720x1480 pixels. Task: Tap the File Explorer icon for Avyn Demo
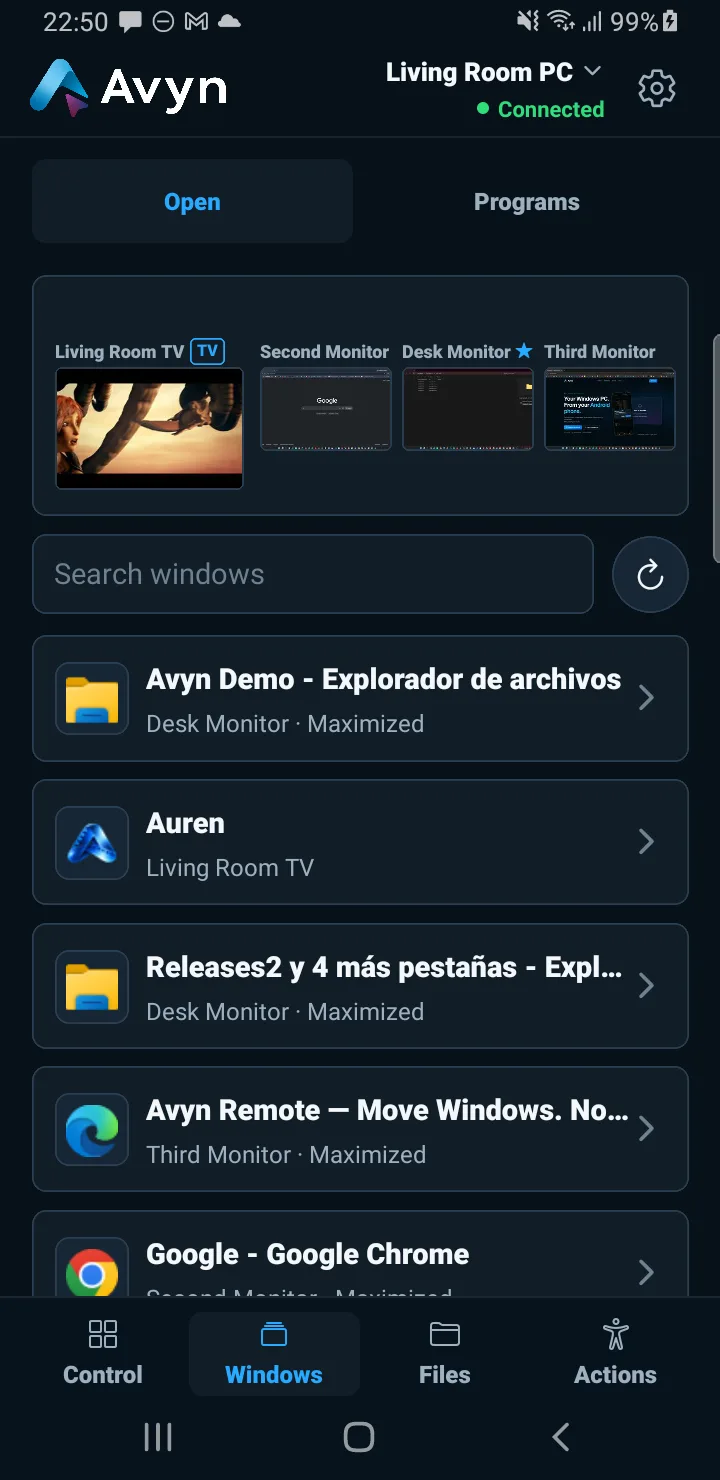(92, 698)
